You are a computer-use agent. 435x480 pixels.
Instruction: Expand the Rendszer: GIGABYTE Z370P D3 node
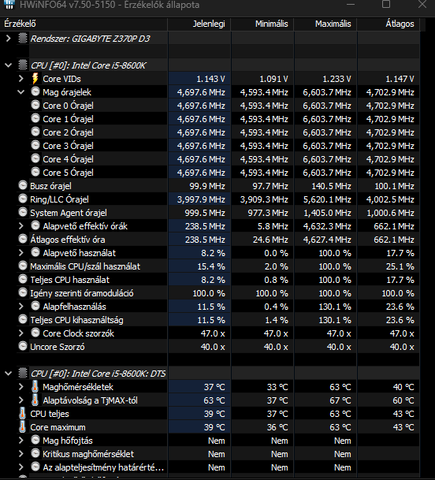(x=8, y=38)
